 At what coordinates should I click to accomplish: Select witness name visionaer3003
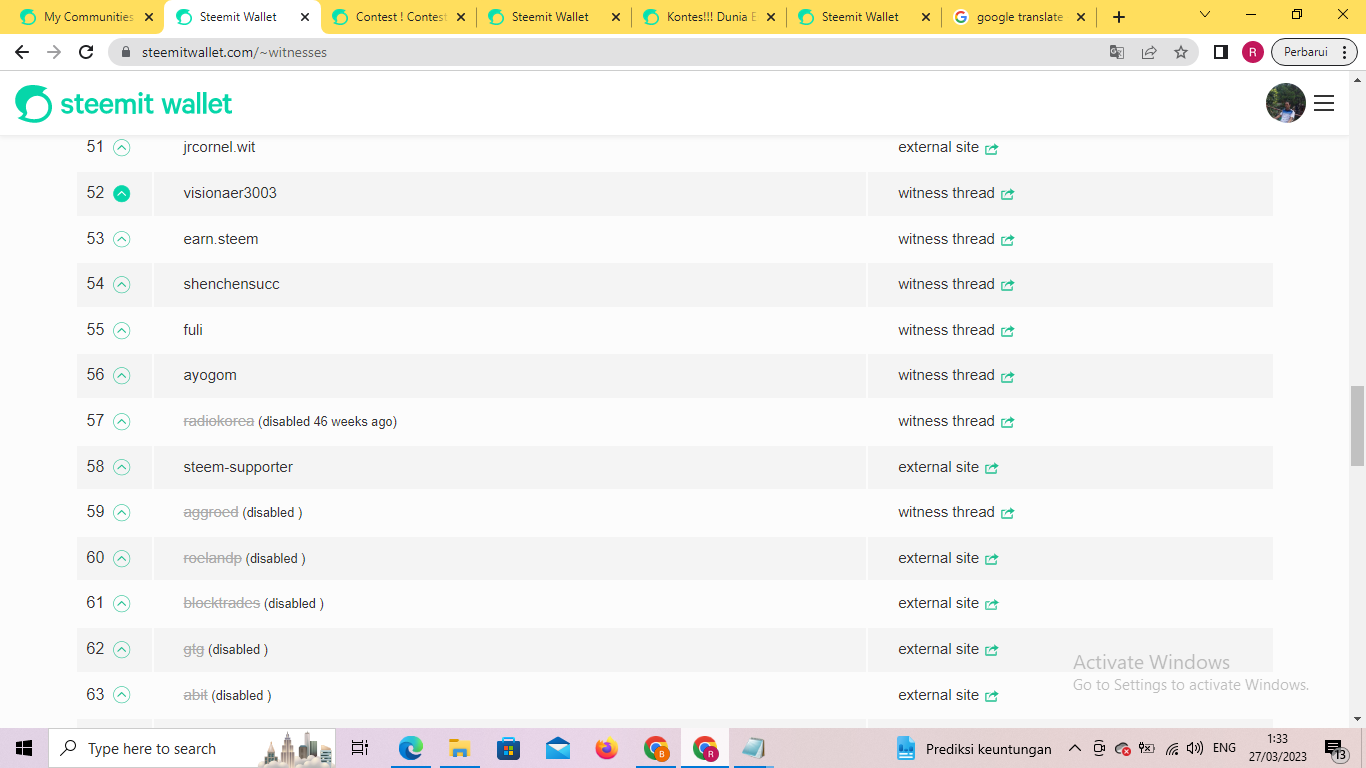click(230, 193)
